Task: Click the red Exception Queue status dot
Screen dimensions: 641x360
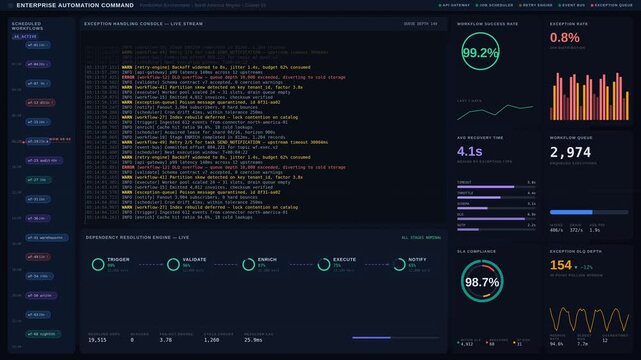Action: click(x=592, y=5)
